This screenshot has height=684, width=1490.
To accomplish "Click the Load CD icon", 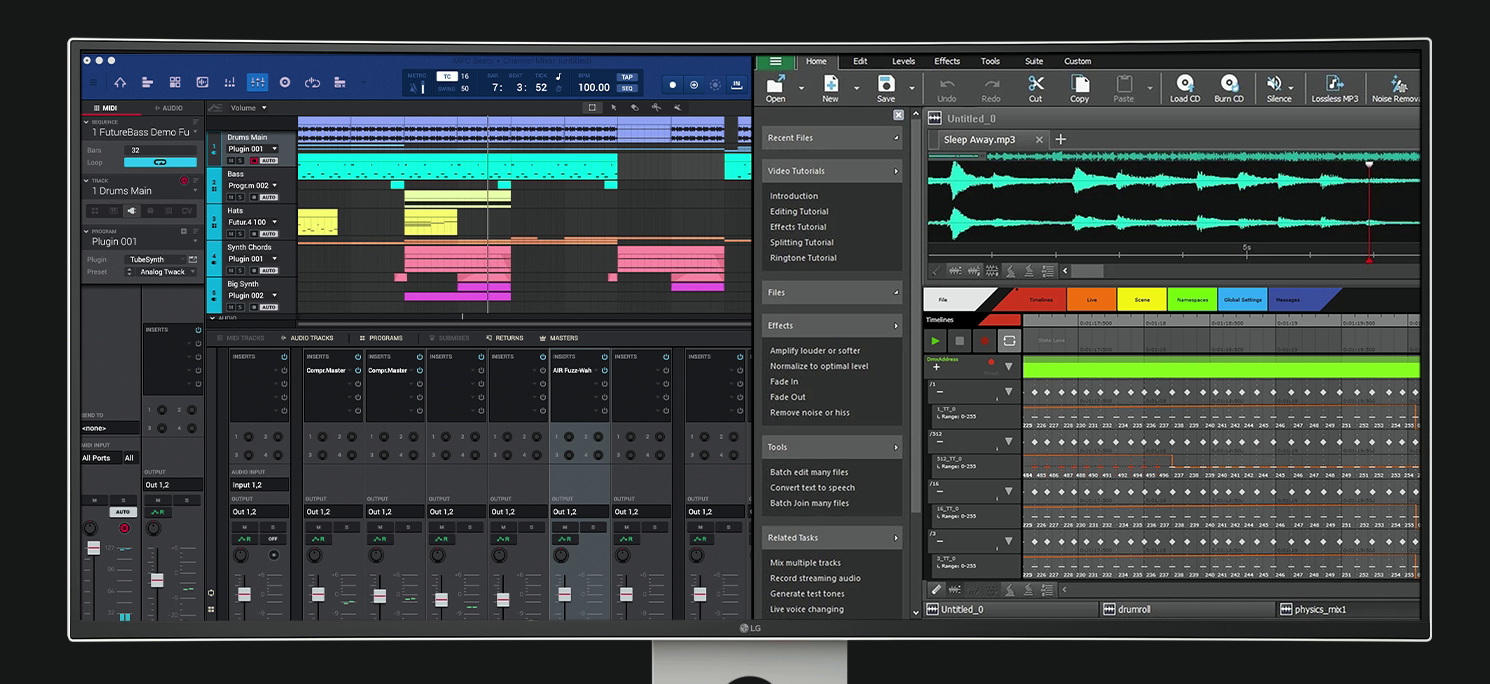I will (x=1185, y=84).
